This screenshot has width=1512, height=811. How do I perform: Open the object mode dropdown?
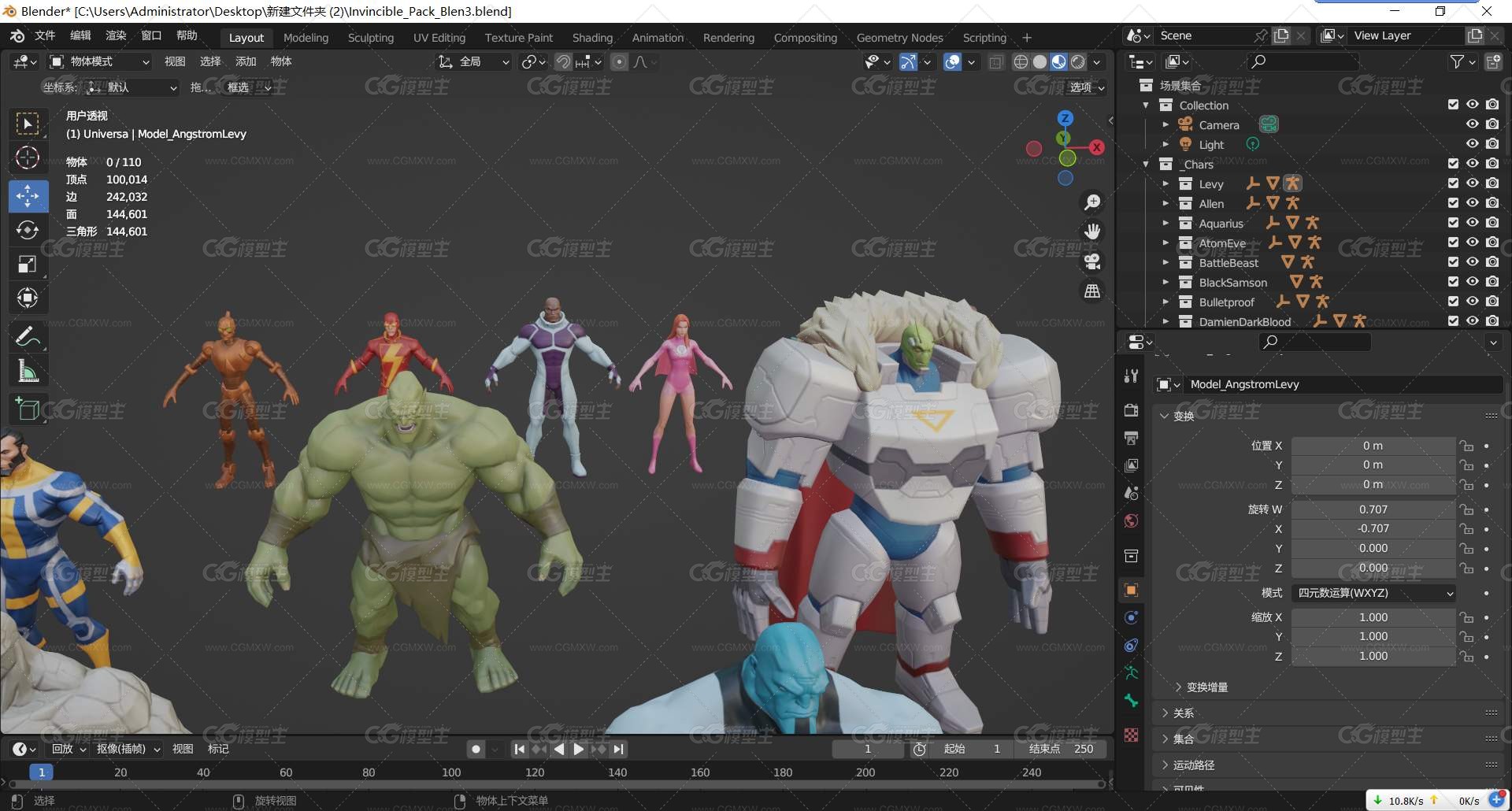pyautogui.click(x=99, y=61)
